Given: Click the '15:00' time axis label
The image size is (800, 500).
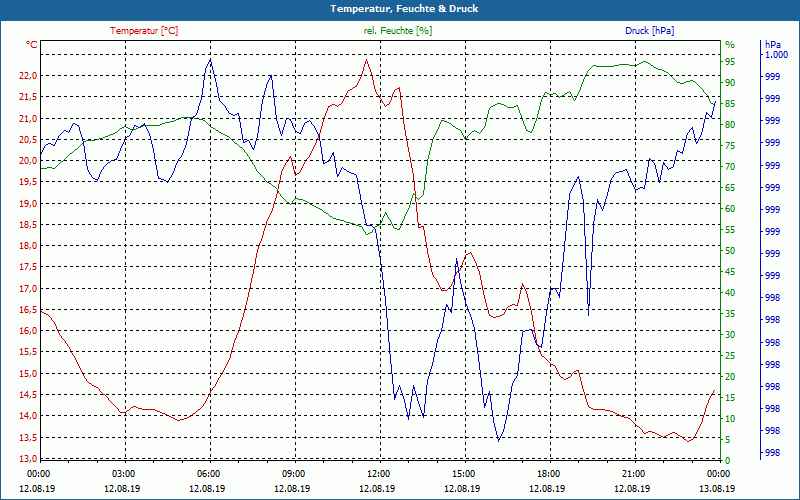Looking at the screenshot, I should (463, 473).
